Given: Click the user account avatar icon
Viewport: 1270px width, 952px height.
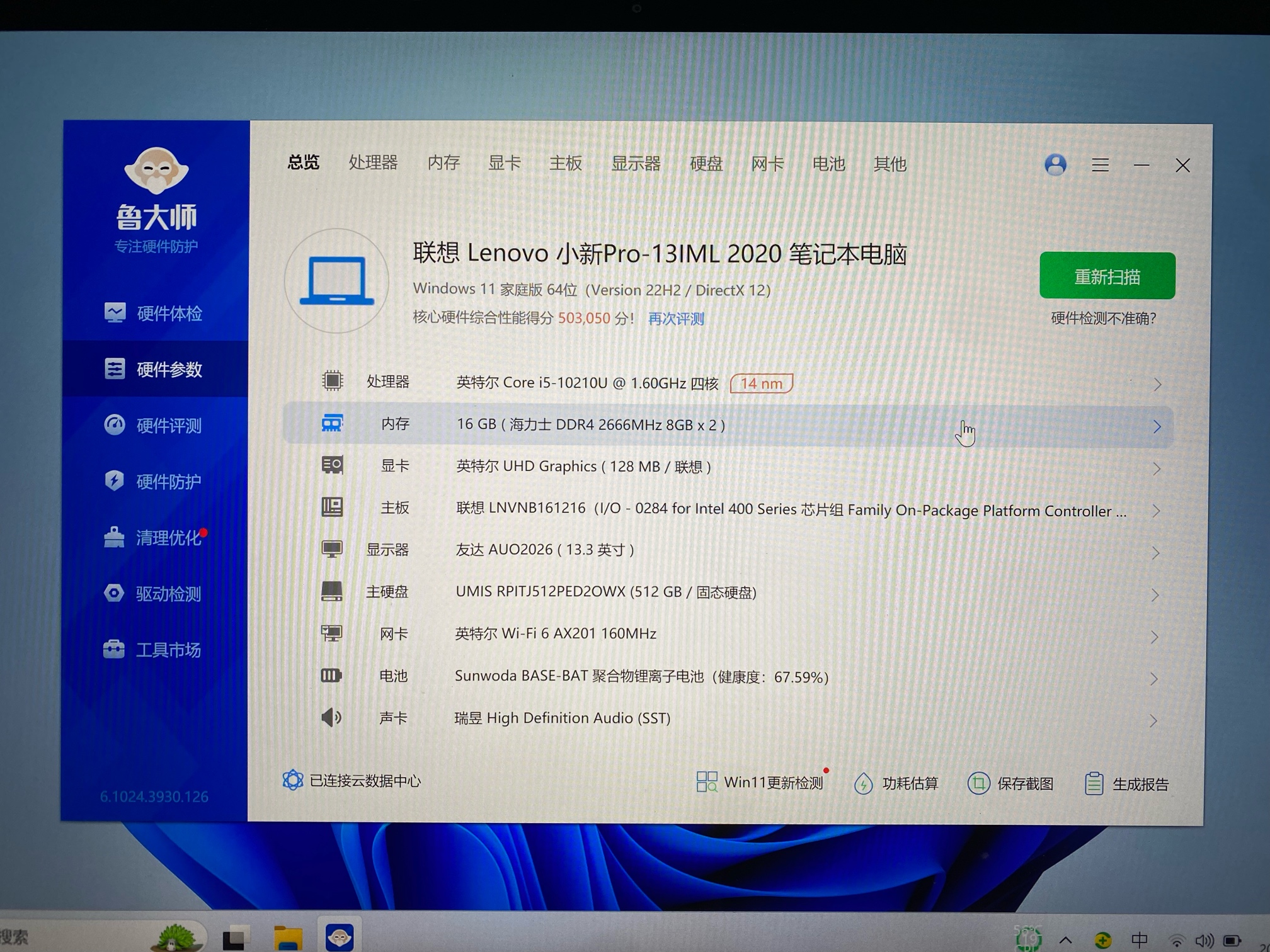Looking at the screenshot, I should pos(1055,165).
